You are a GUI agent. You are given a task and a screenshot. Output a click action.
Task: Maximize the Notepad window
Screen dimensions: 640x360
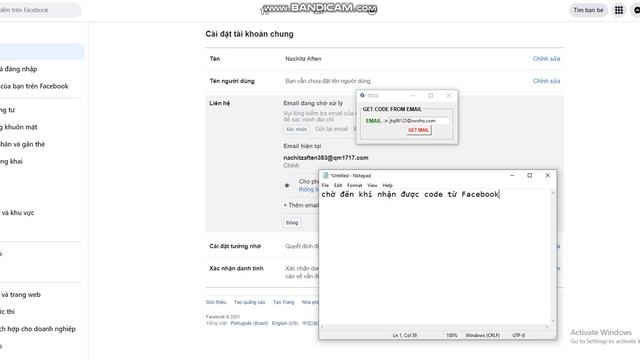point(529,176)
